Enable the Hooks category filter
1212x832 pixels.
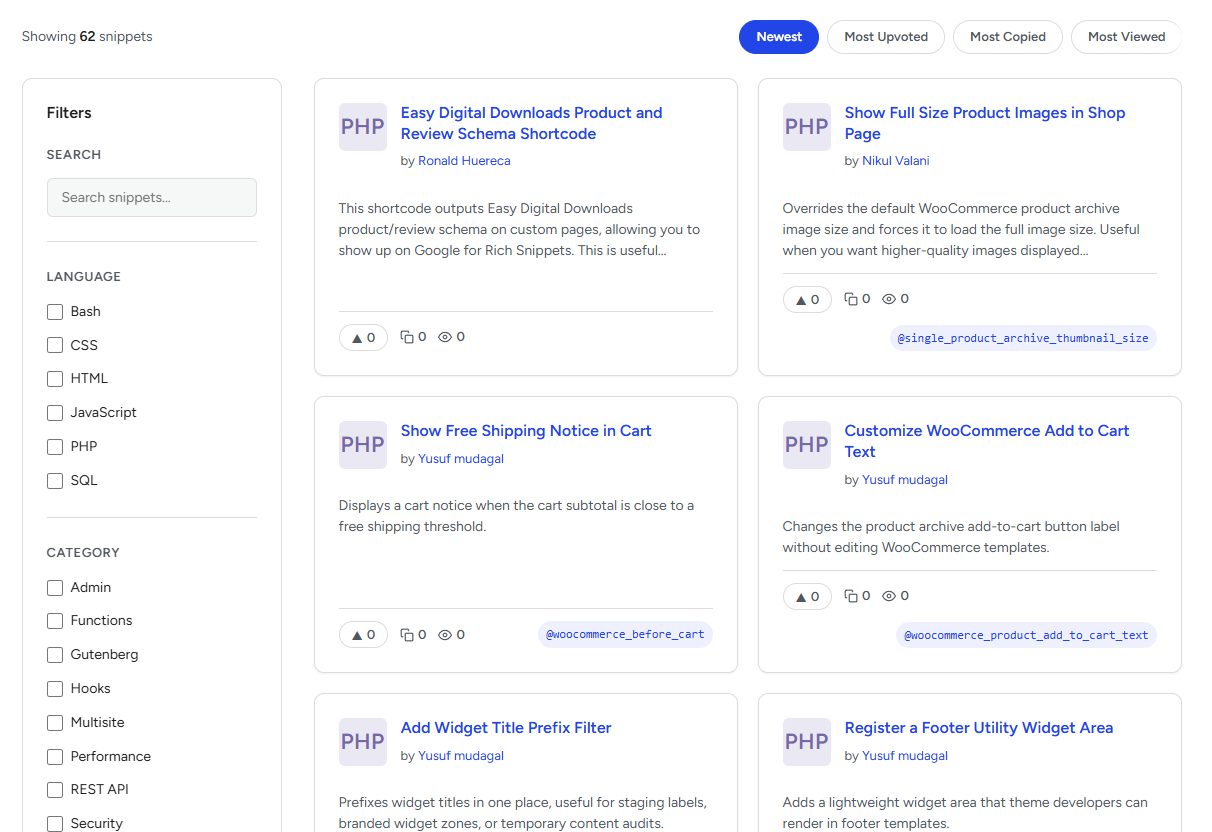(55, 689)
